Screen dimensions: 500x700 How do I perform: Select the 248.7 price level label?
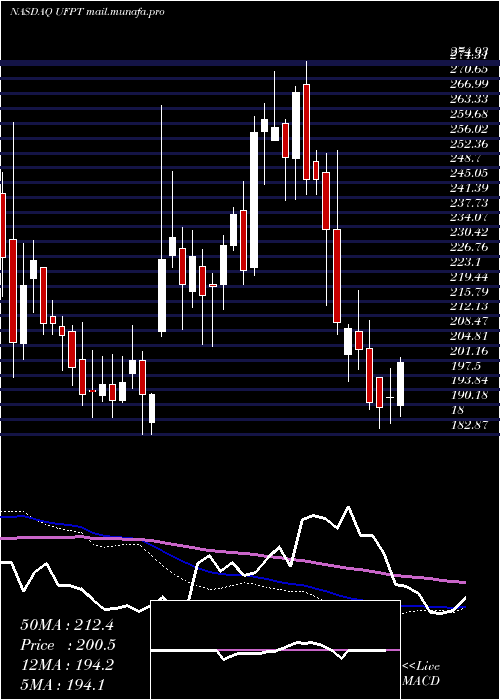465,158
